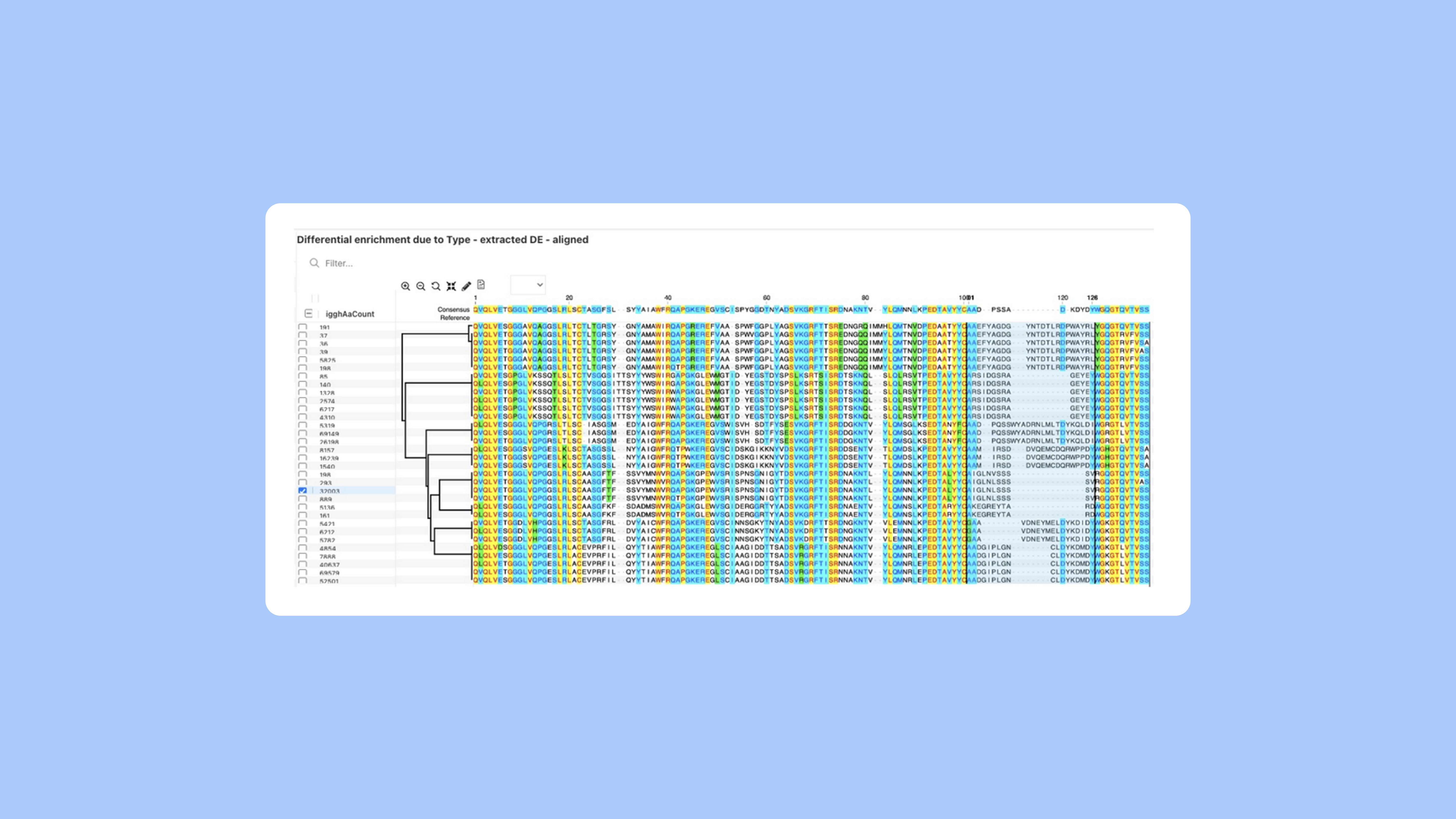Click the count value 5782
This screenshot has width=1456, height=819.
[327, 540]
